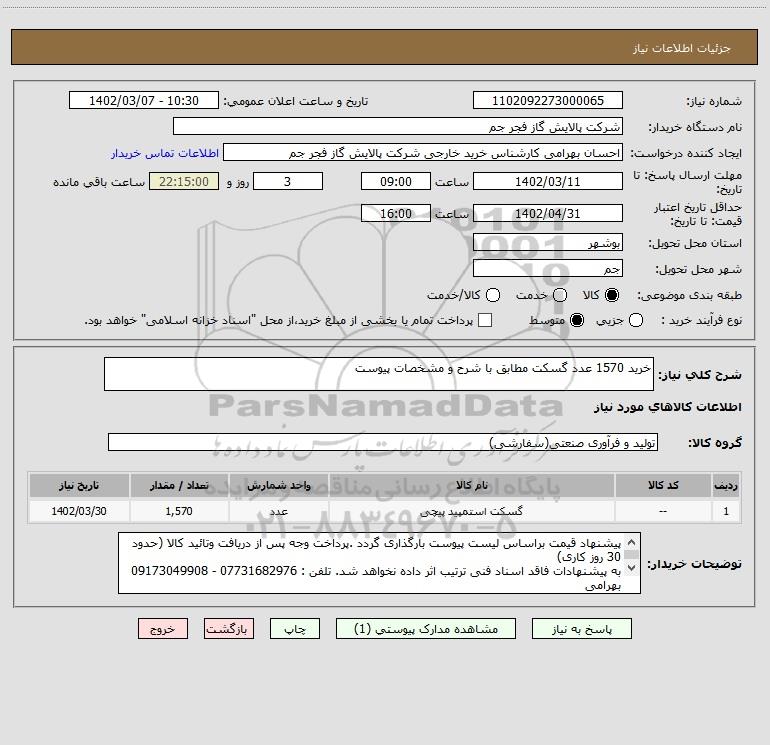Click the کد کالا column header
770x745 pixels.
(x=663, y=485)
